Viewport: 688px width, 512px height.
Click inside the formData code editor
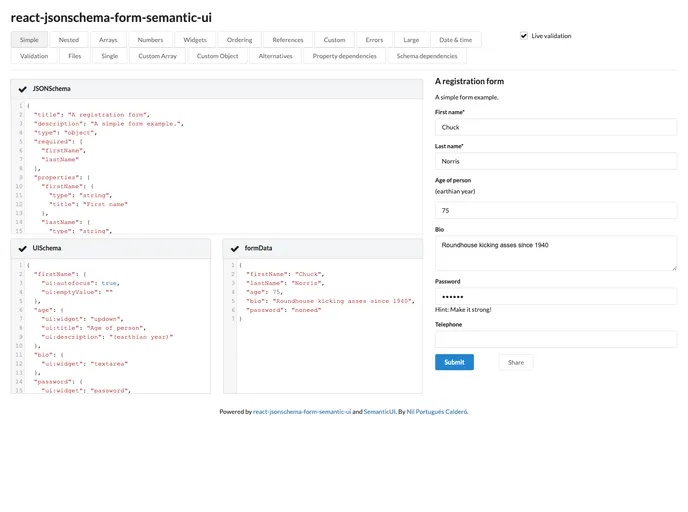click(323, 326)
